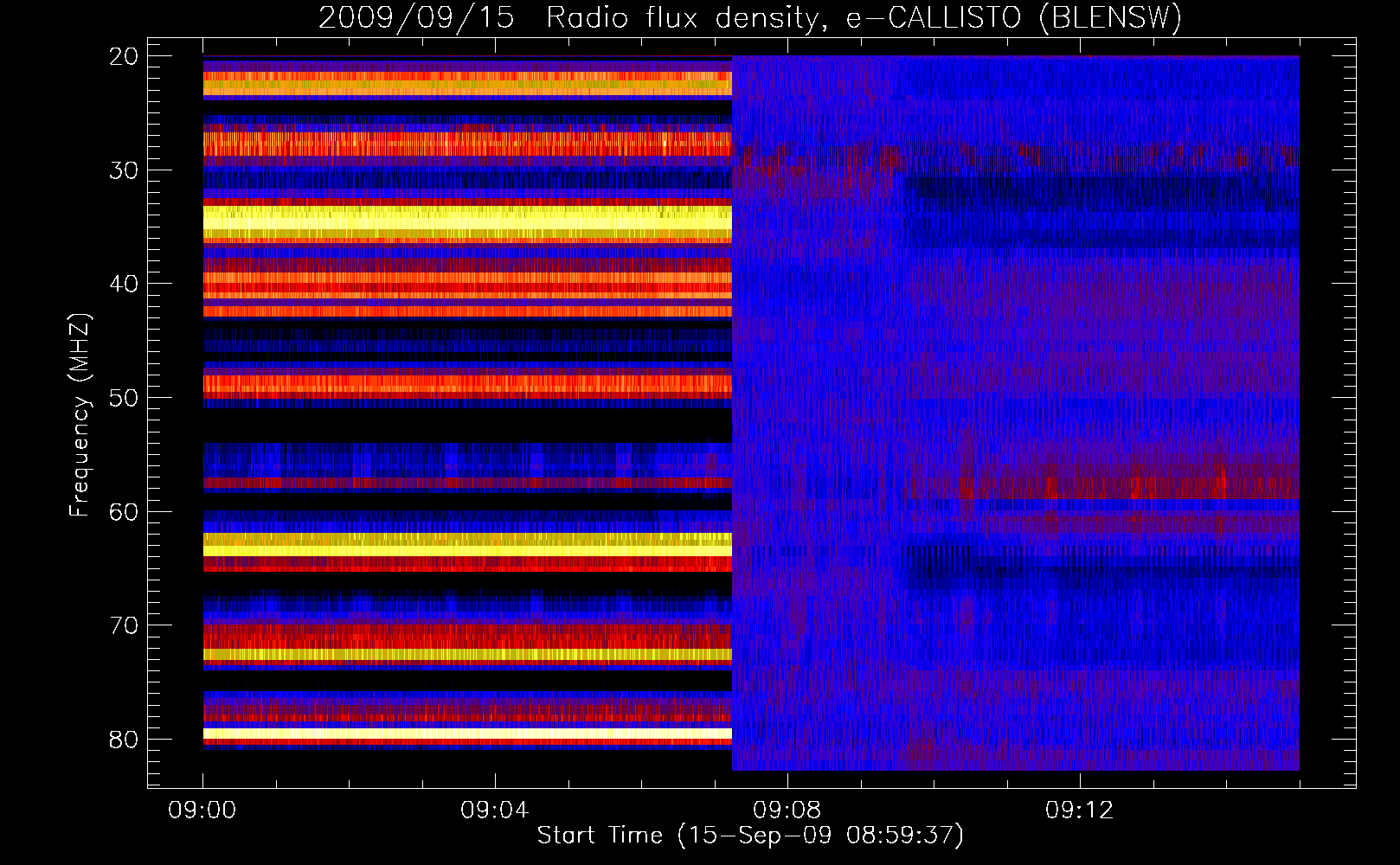Click the 70 frequency tick label
Image resolution: width=1400 pixels, height=865 pixels.
tap(124, 625)
